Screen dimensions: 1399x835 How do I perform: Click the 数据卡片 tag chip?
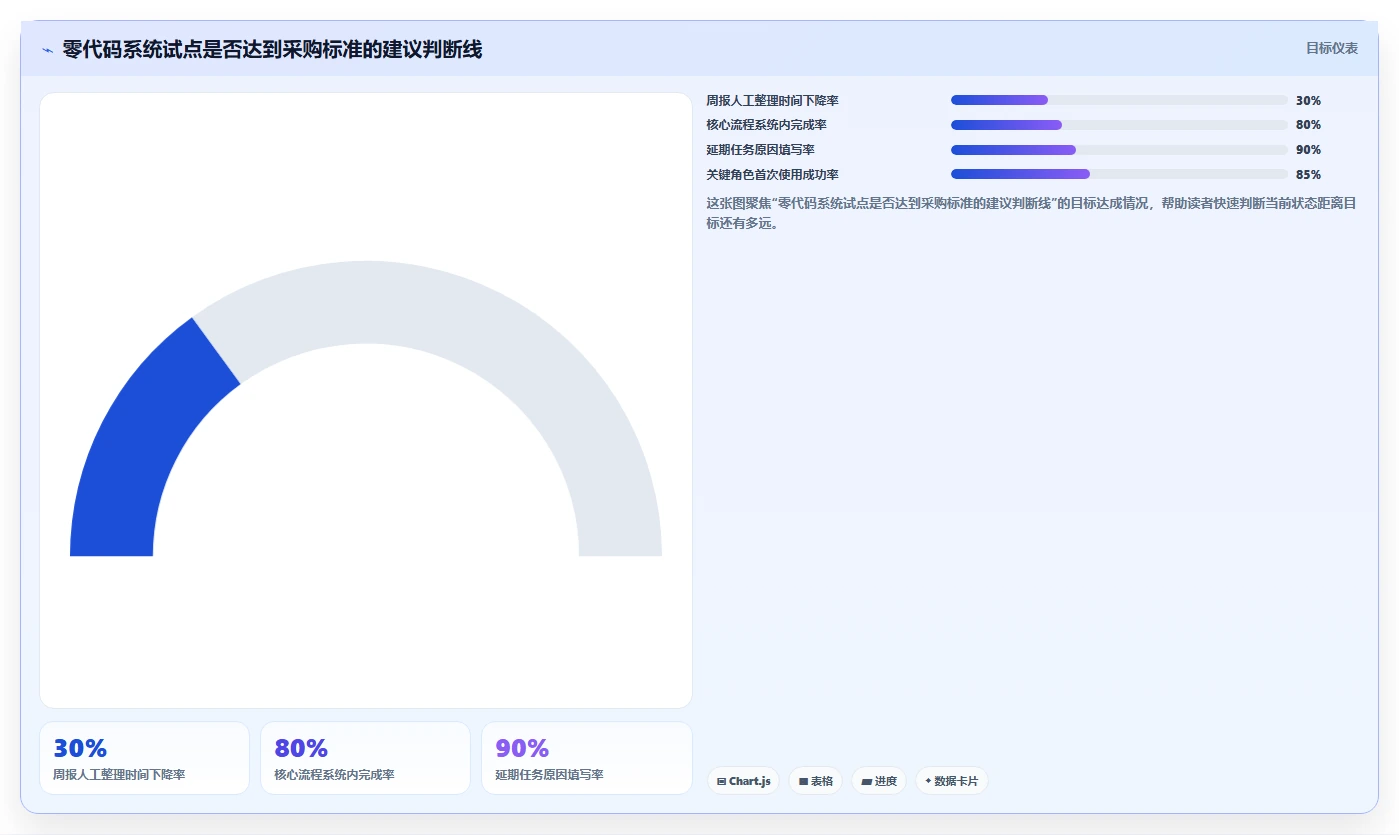951,781
